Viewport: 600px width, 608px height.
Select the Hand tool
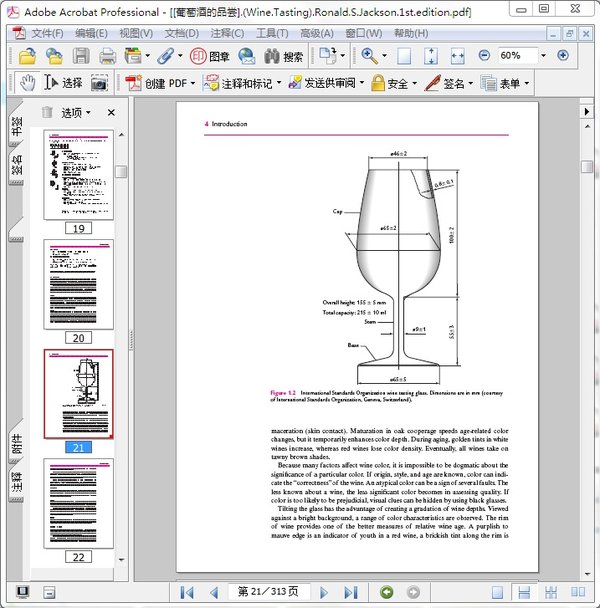[28, 83]
